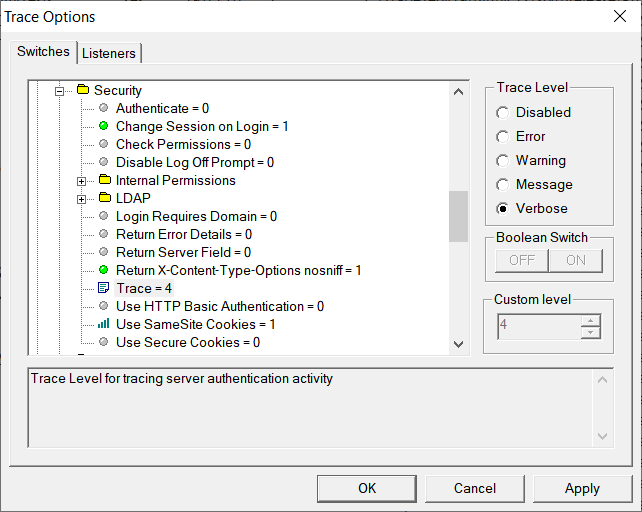This screenshot has width=642, height=512.
Task: Click the tree view scrollbar thumb
Action: [459, 216]
